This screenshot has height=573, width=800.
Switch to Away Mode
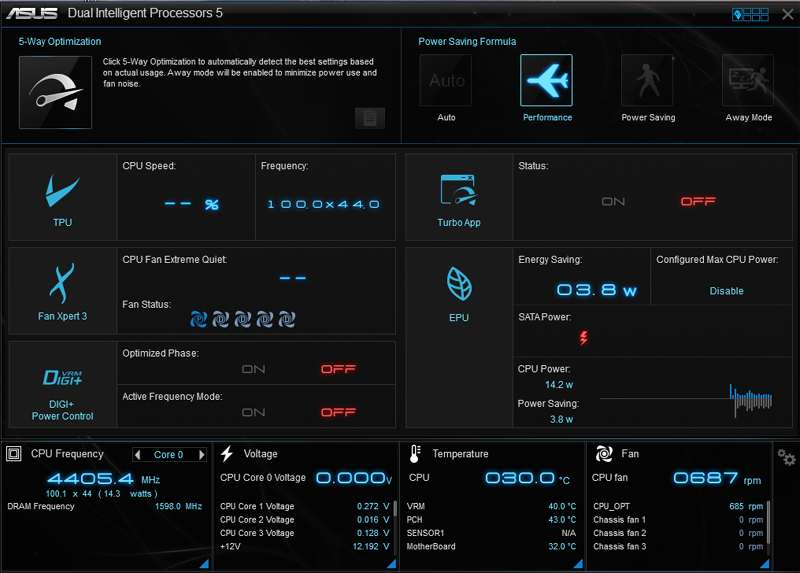click(748, 81)
